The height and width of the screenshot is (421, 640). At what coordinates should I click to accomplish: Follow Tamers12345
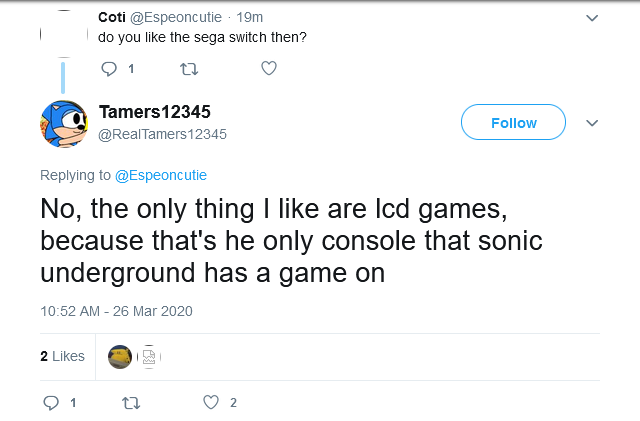pos(513,123)
